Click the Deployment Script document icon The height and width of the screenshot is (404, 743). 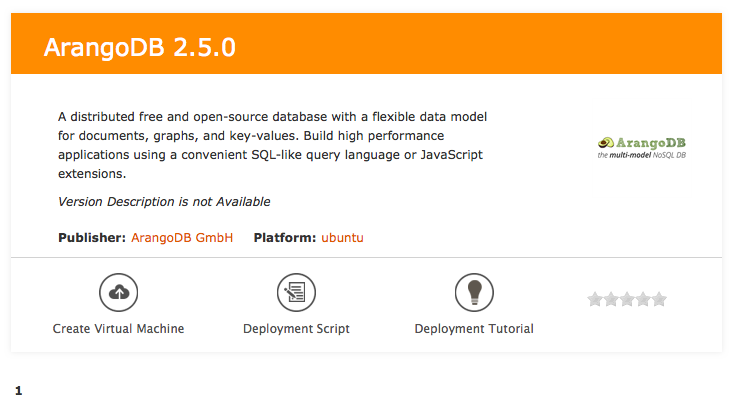[296, 292]
